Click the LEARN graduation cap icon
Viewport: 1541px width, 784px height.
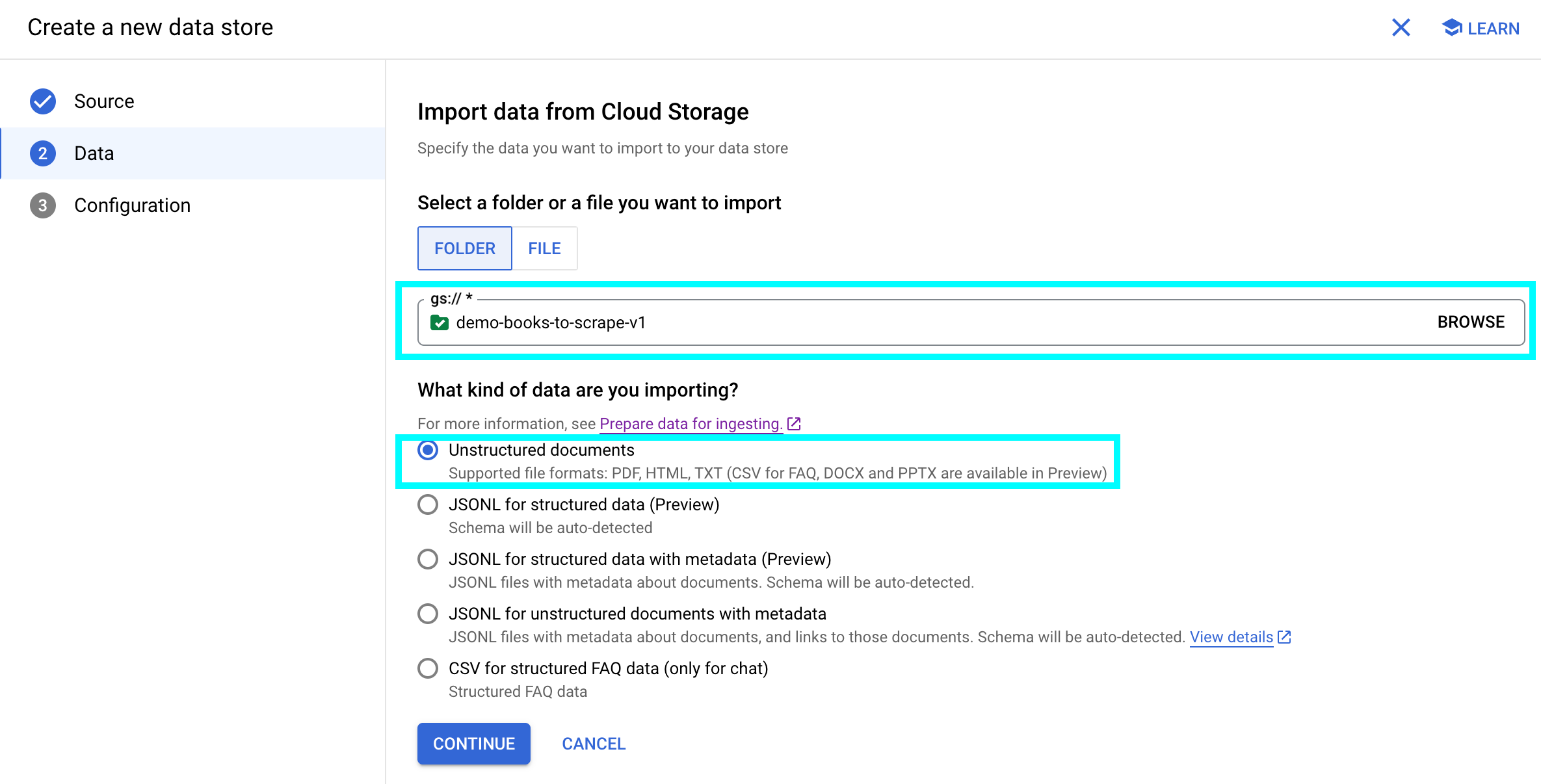coord(1451,28)
